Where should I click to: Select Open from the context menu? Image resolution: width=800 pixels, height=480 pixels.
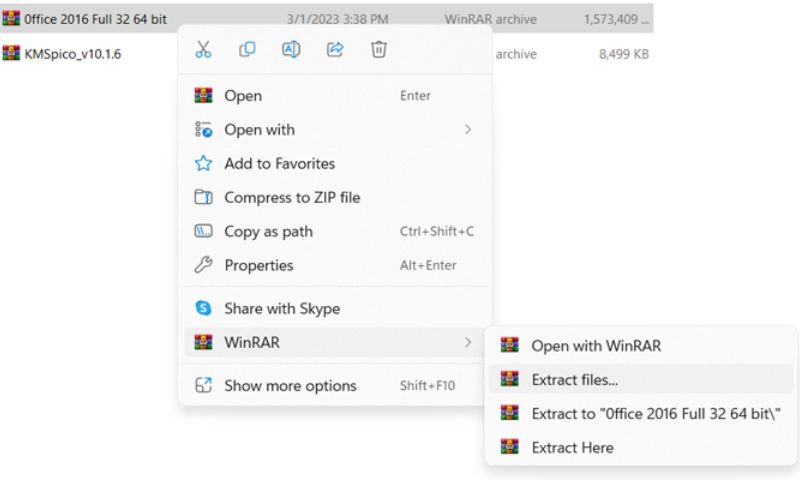335,95
